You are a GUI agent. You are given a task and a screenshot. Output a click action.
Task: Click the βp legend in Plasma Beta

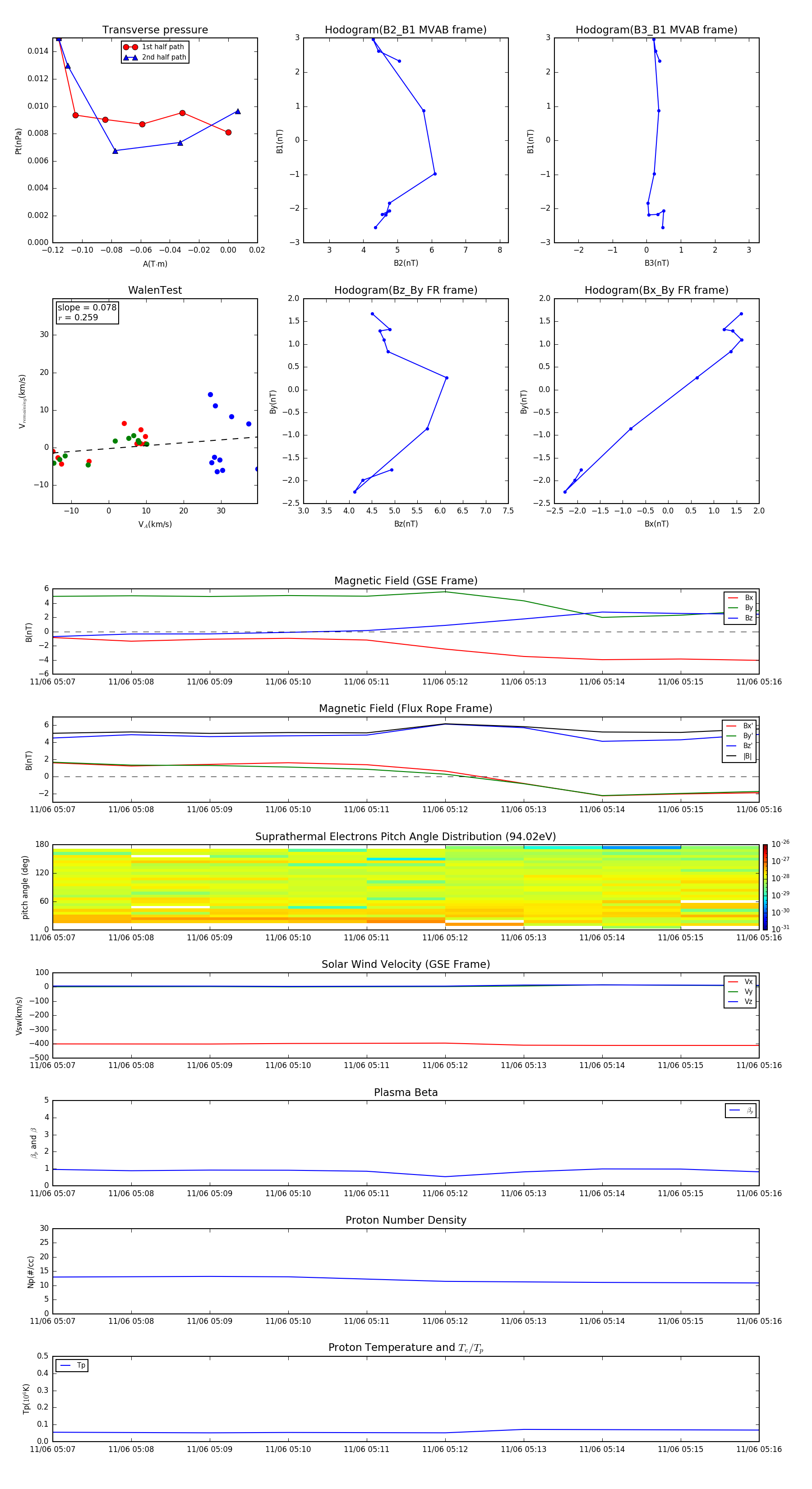[x=740, y=1110]
